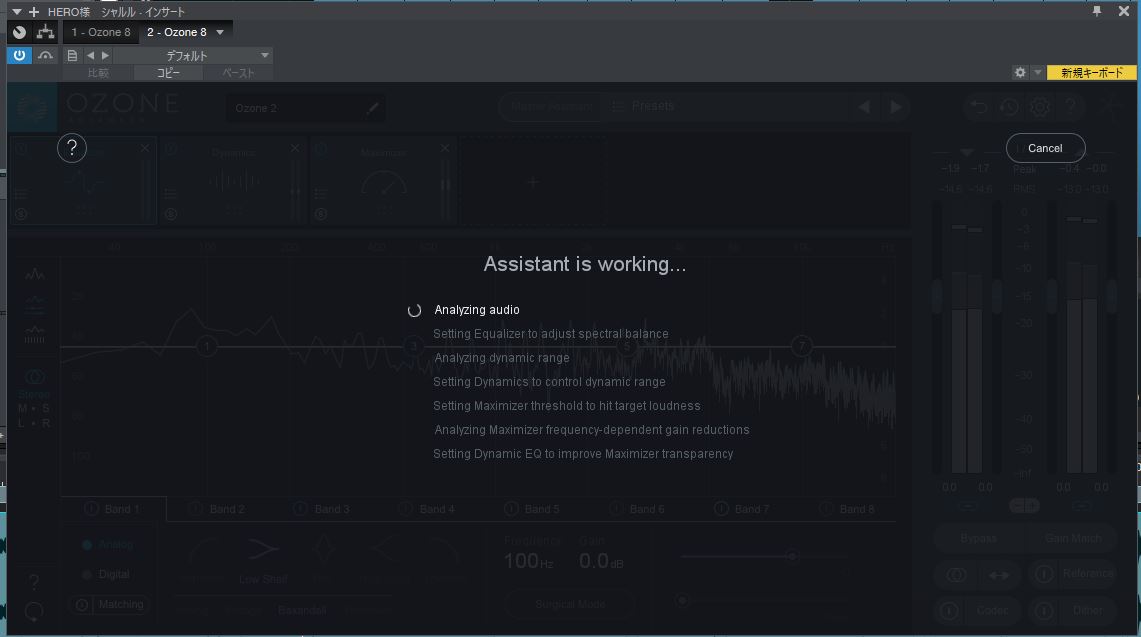Select the Digital EQ mode radio
Image resolution: width=1141 pixels, height=637 pixels.
pos(87,574)
